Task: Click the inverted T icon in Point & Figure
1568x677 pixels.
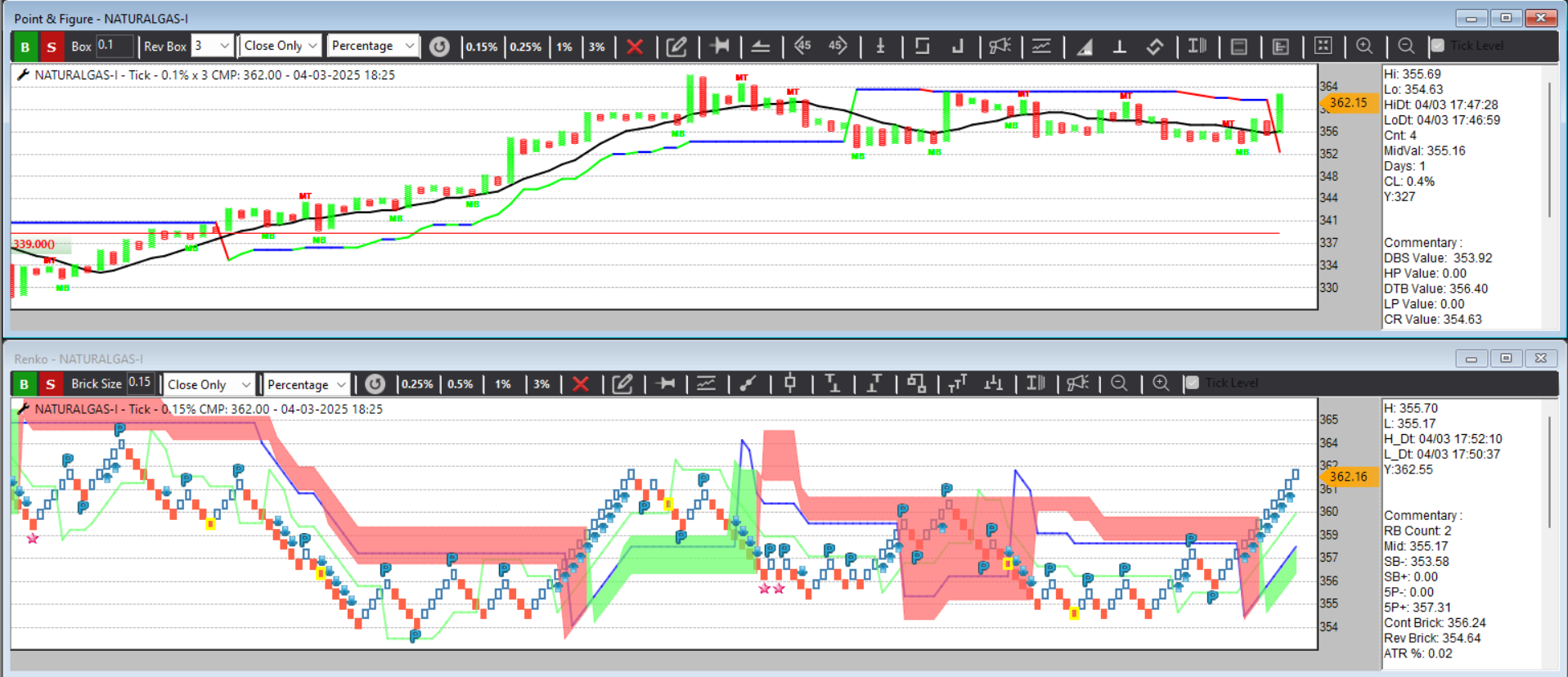Action: click(1120, 47)
